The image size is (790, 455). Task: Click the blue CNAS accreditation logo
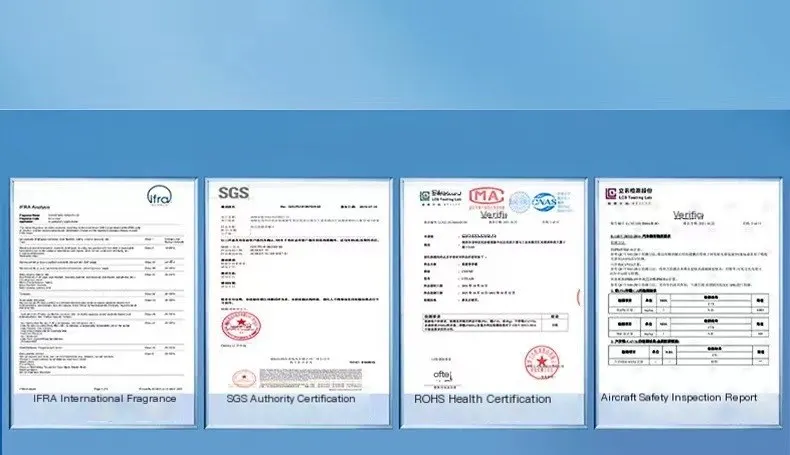(x=544, y=202)
